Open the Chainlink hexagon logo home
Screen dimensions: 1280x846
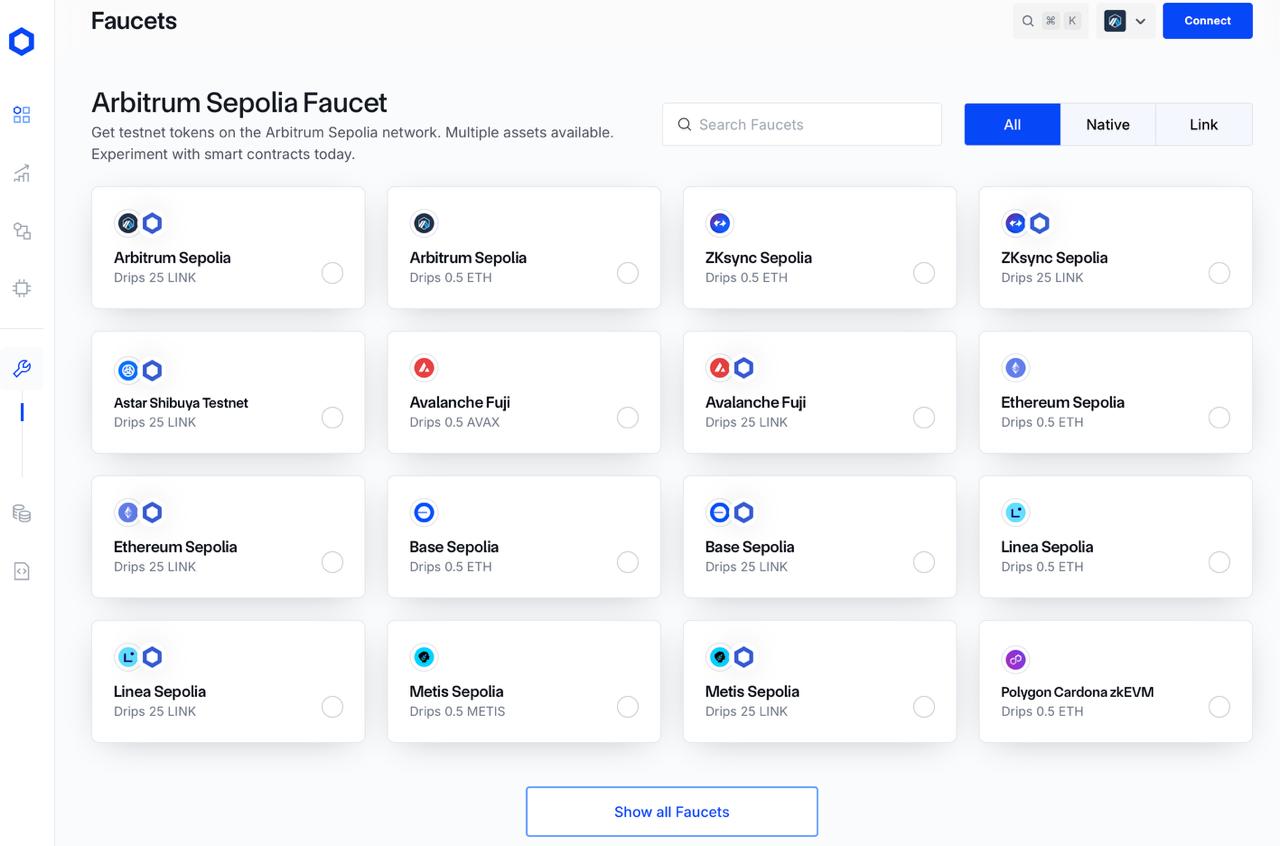(x=21, y=41)
